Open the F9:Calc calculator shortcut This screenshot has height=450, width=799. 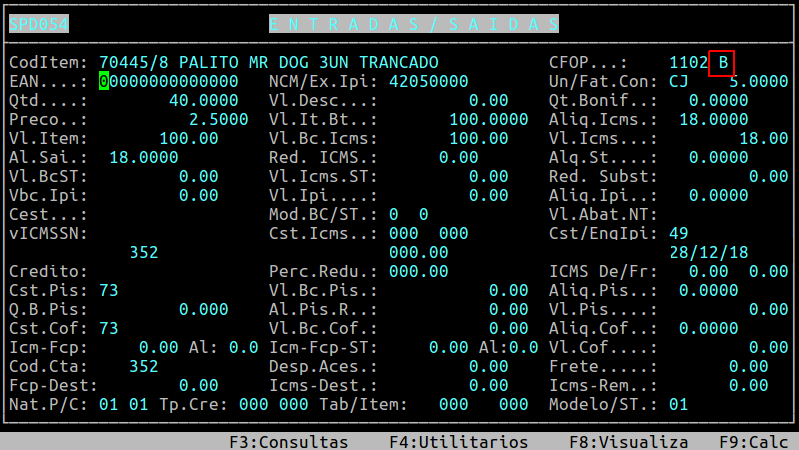point(753,441)
